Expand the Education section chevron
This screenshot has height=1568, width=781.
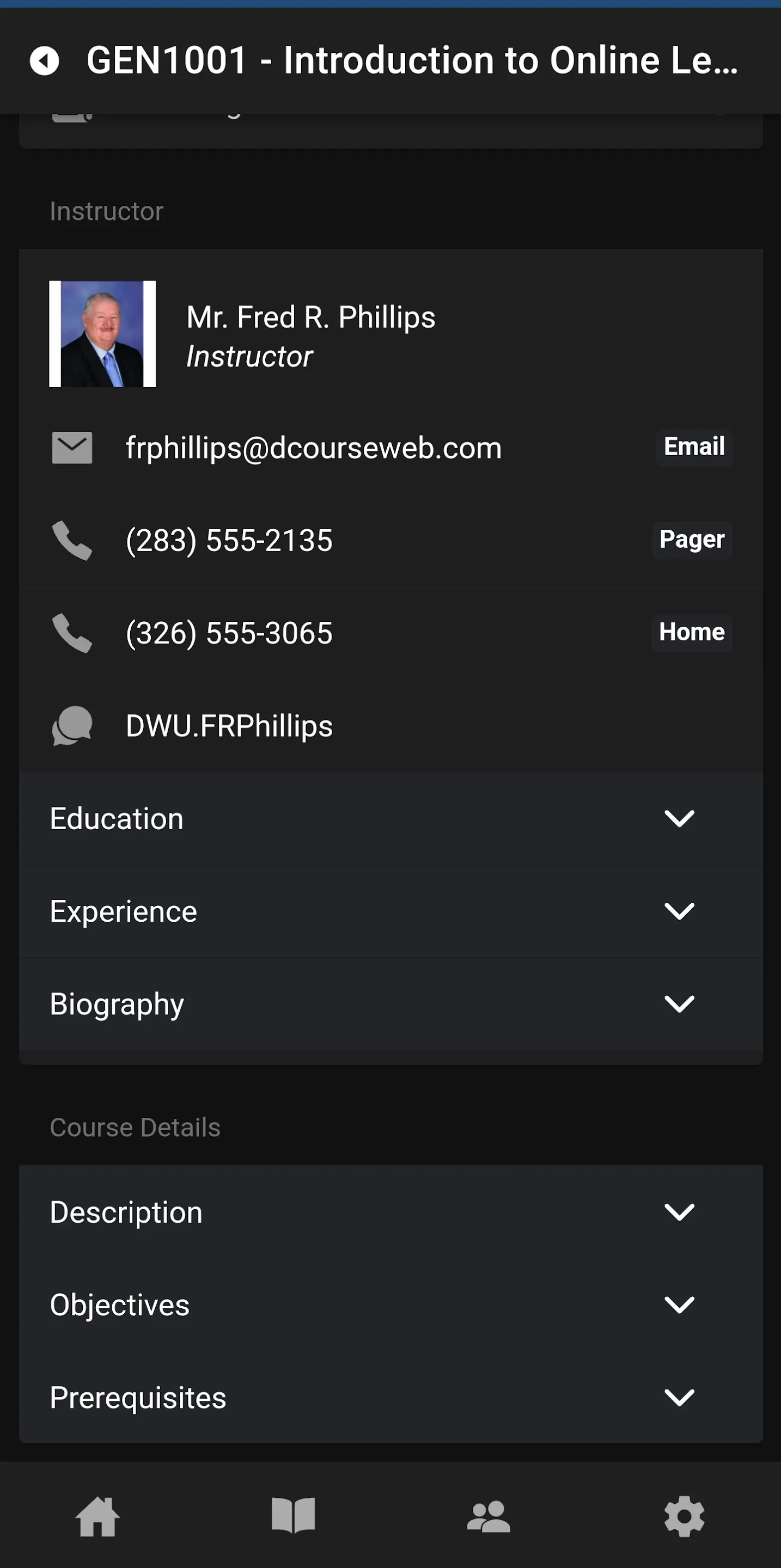click(679, 819)
